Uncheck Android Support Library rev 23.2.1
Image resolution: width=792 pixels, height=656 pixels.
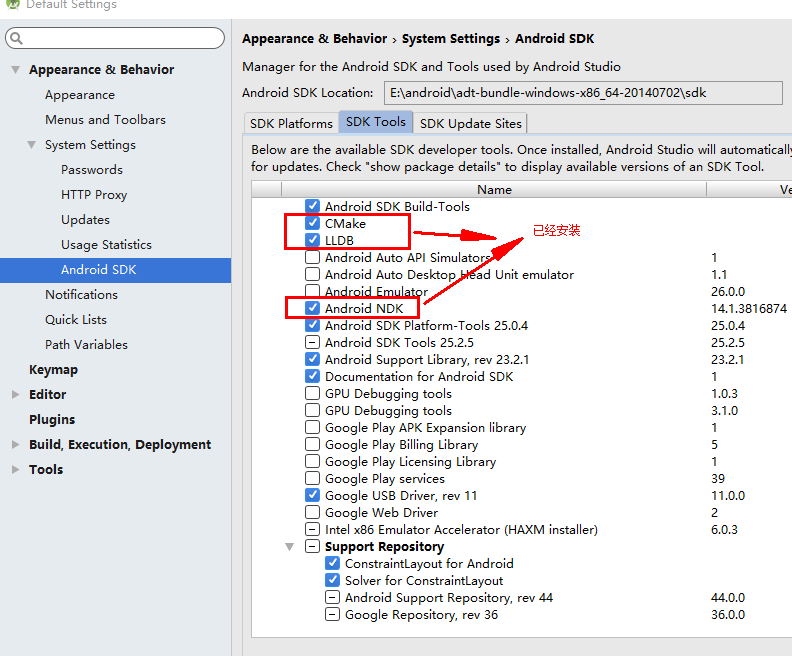313,359
